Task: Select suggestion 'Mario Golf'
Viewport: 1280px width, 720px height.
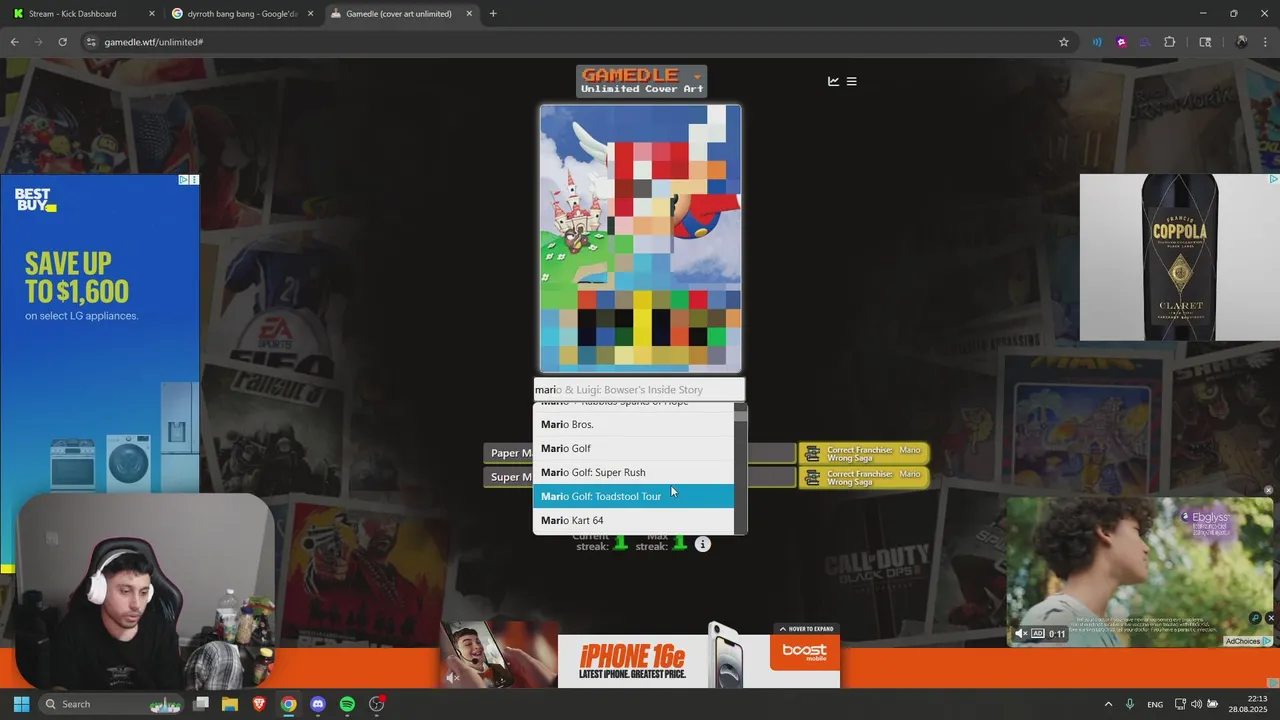Action: point(633,448)
